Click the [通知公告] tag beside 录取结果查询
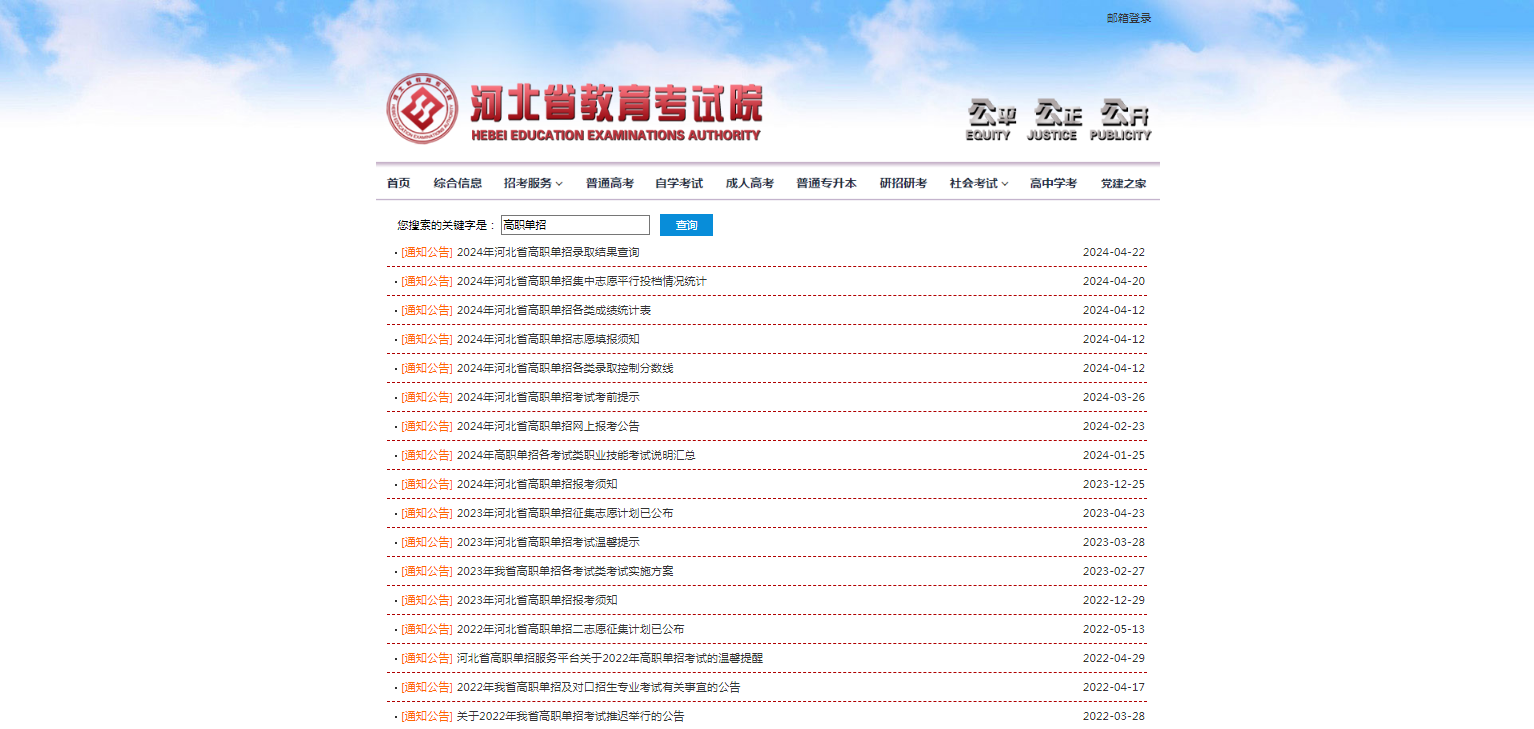The image size is (1534, 729). pos(427,252)
